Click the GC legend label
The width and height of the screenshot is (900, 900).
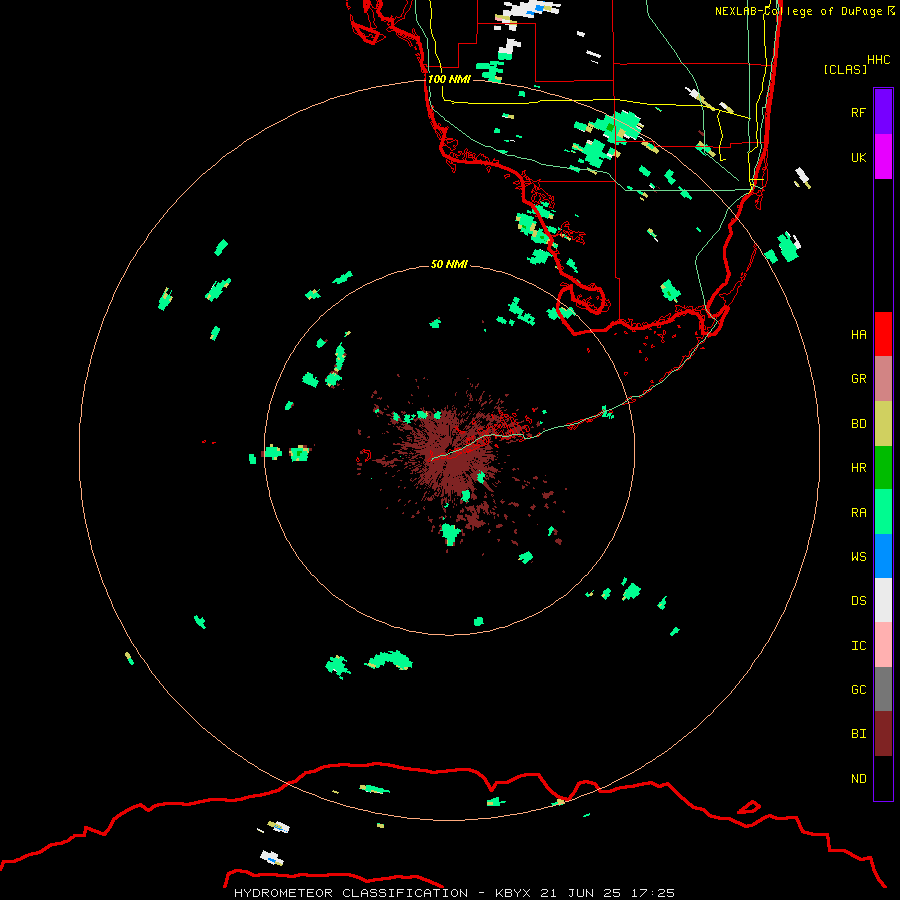(858, 690)
